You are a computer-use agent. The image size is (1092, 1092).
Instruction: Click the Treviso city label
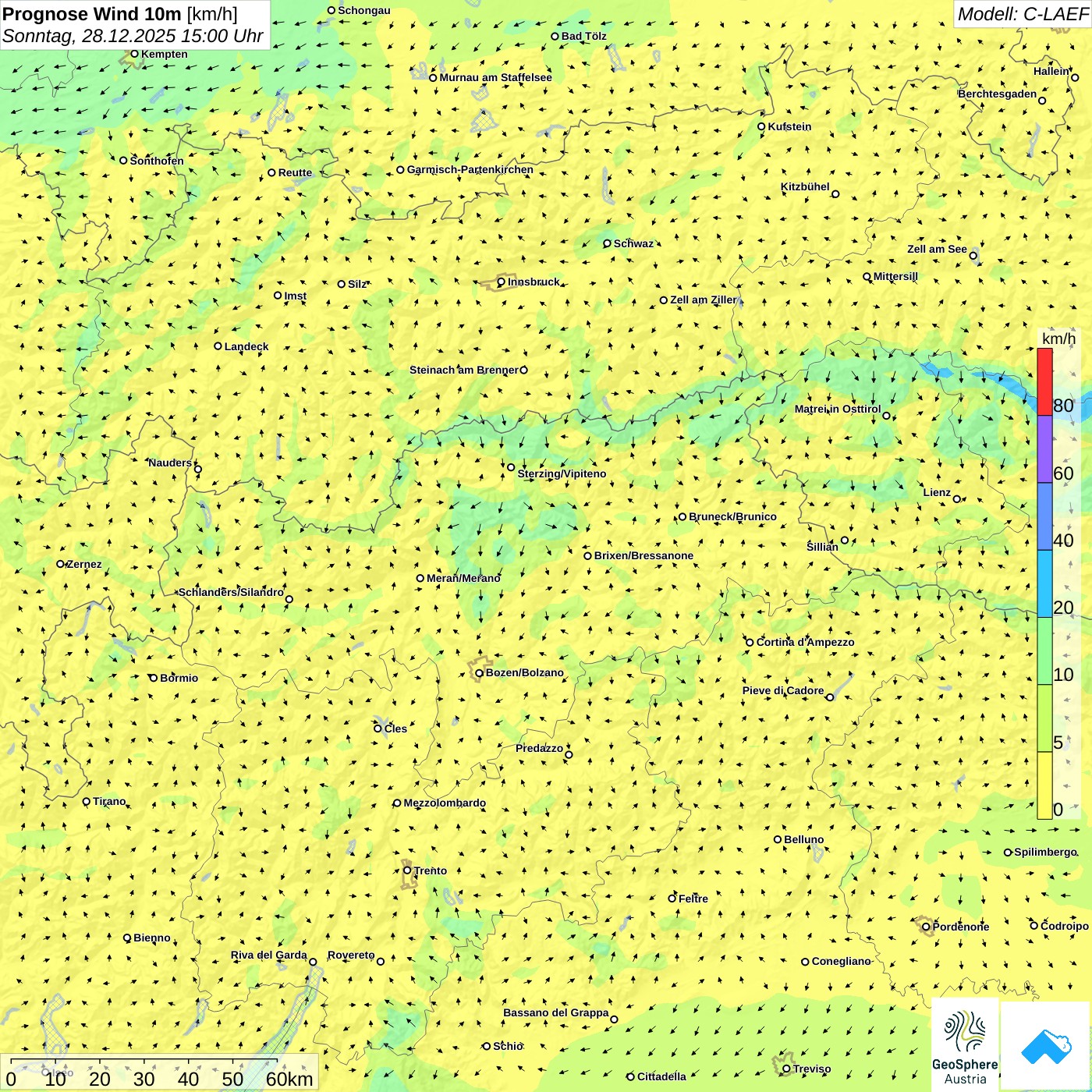click(812, 1069)
